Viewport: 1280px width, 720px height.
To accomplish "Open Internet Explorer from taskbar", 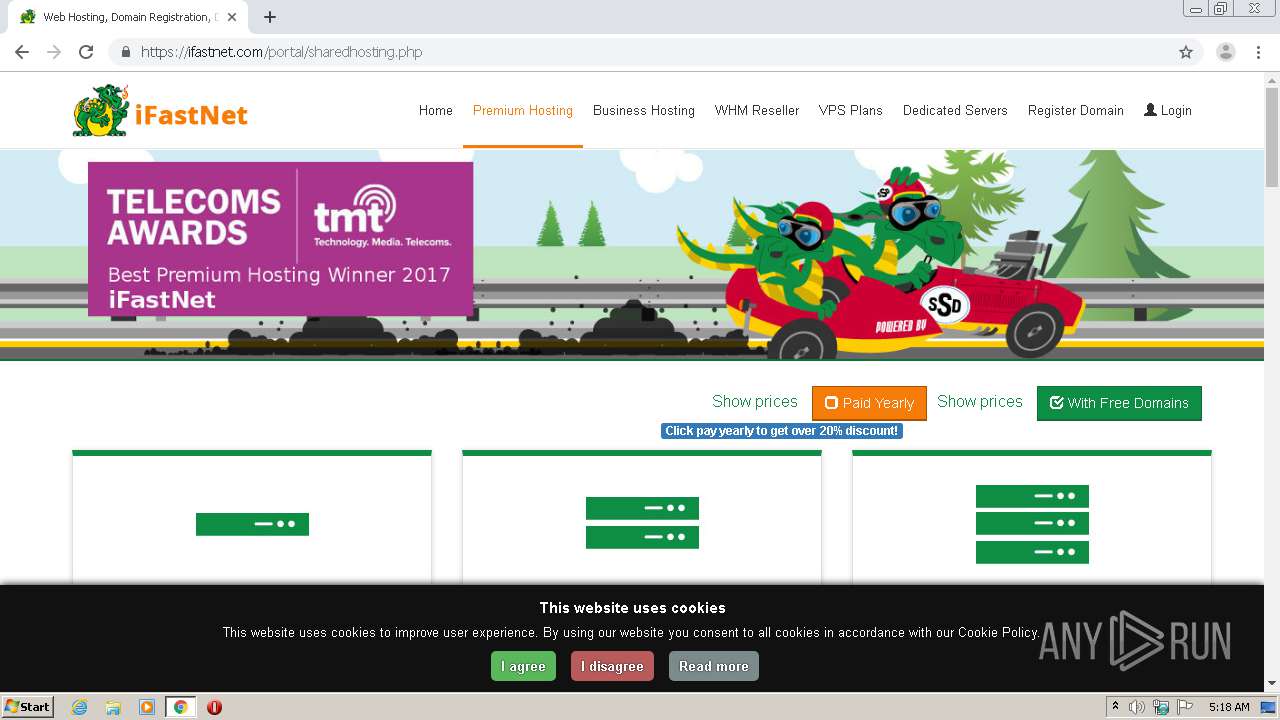I will [x=79, y=707].
